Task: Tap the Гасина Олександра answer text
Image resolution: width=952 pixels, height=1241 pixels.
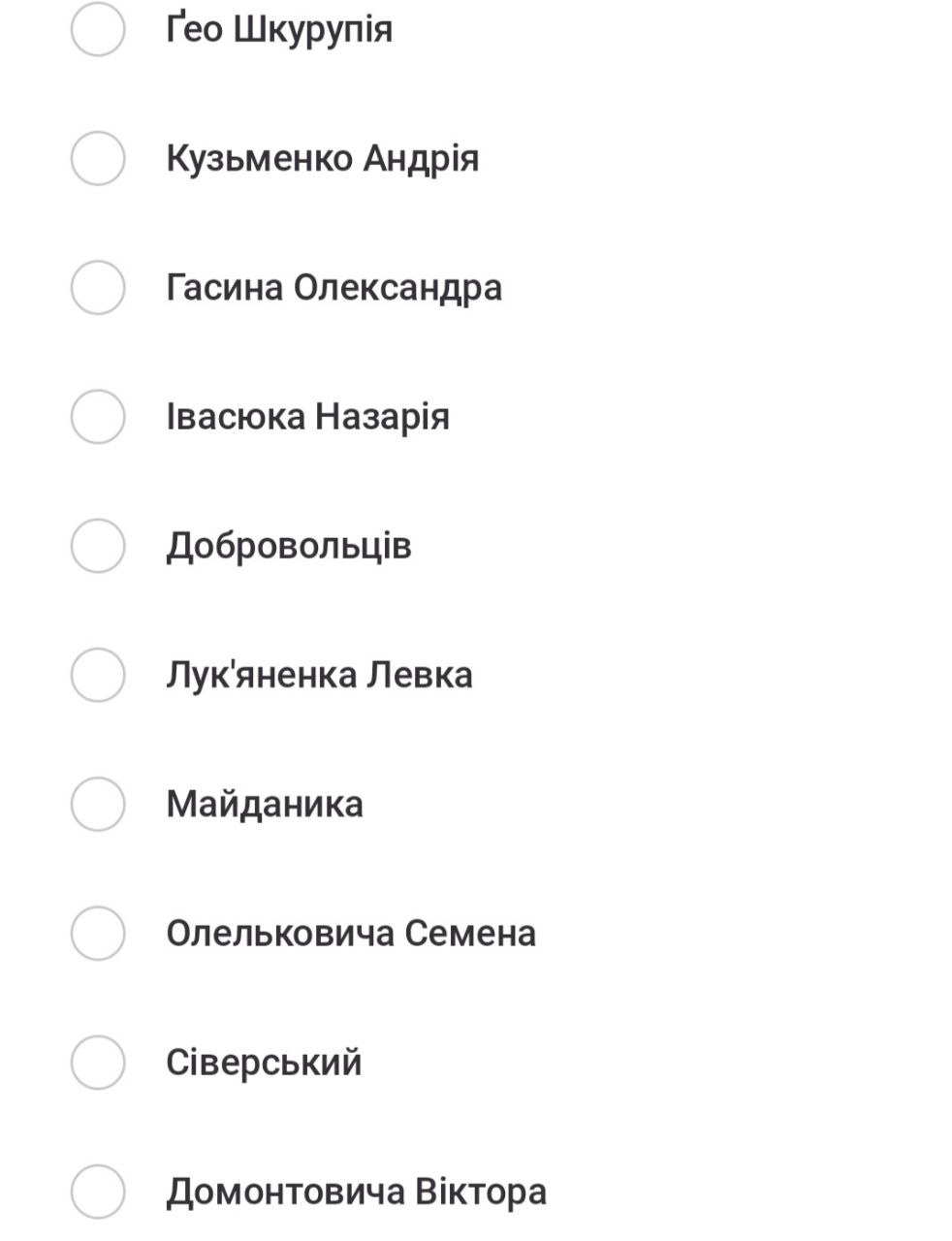Action: [333, 287]
